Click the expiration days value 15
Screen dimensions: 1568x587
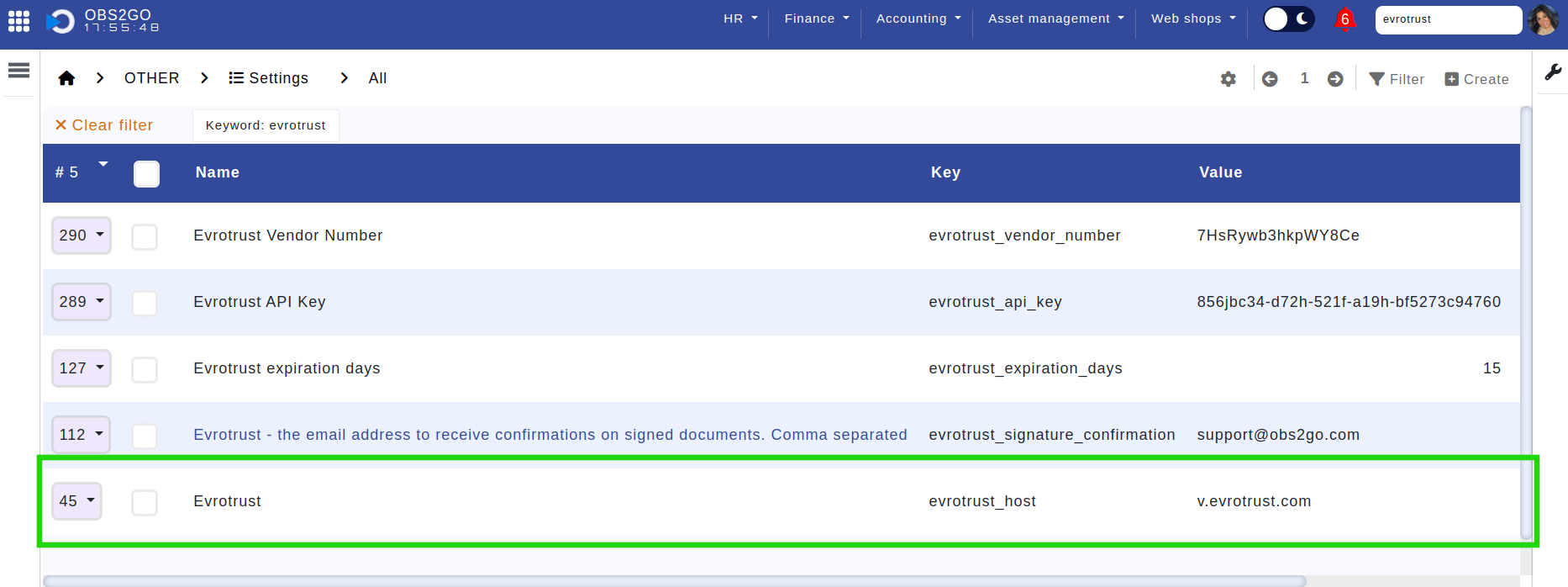pos(1492,368)
